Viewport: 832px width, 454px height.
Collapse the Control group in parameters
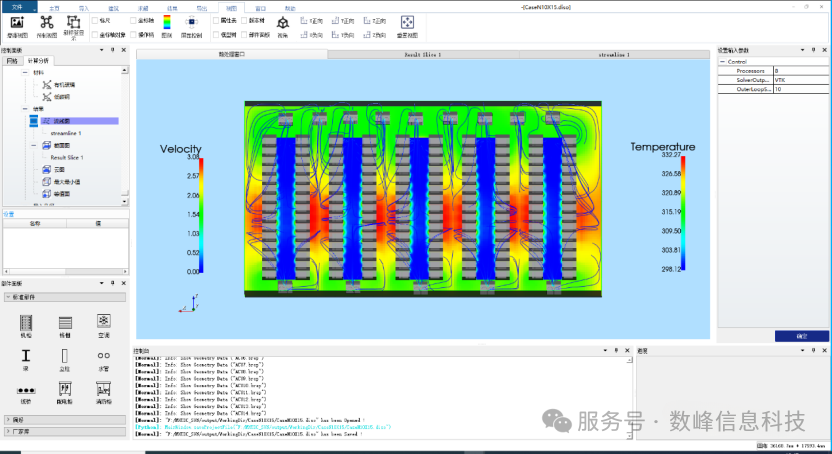tap(723, 62)
